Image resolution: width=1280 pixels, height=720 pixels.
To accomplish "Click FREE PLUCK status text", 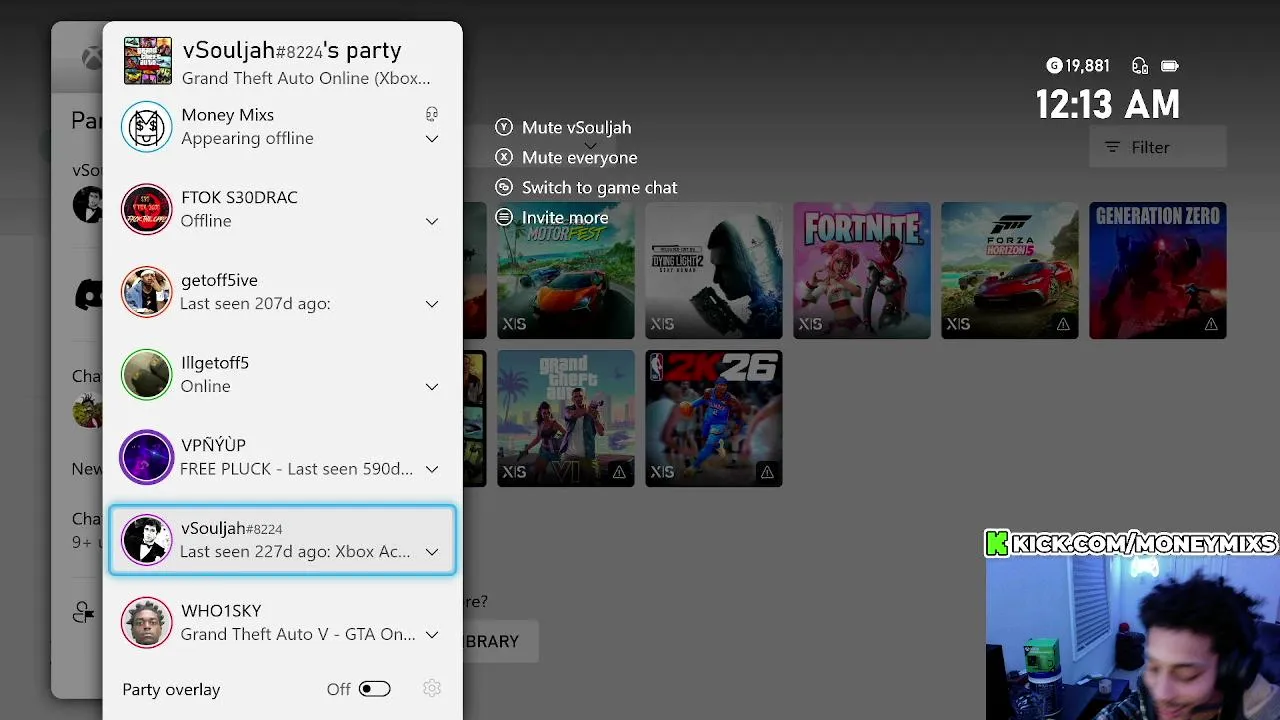I will (296, 468).
